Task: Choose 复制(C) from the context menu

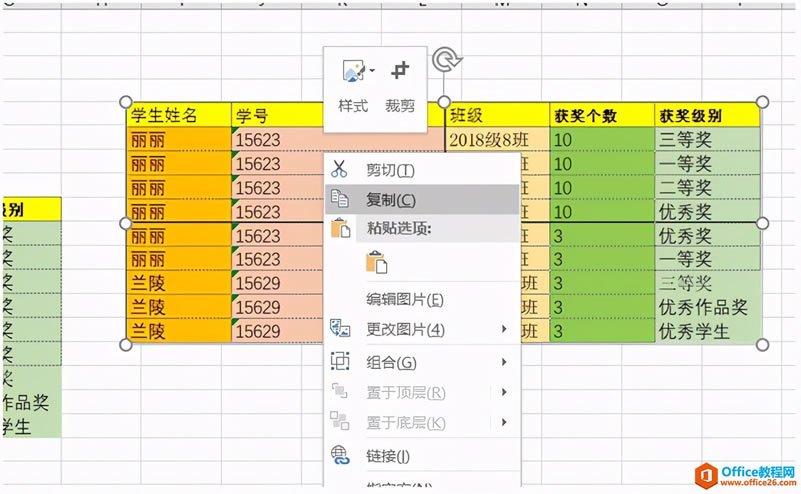Action: click(x=391, y=200)
